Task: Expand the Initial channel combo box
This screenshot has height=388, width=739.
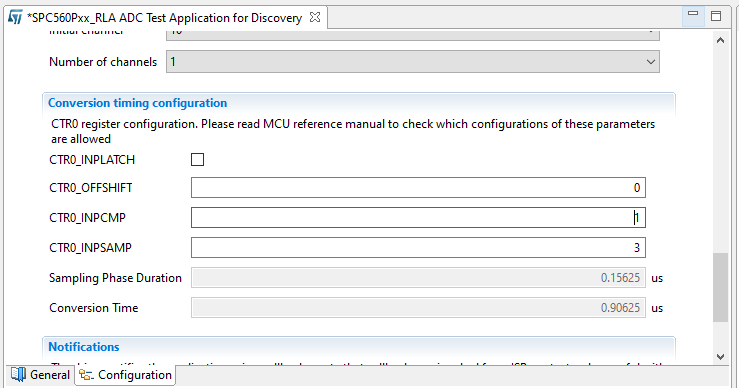Action: pyautogui.click(x=412, y=35)
